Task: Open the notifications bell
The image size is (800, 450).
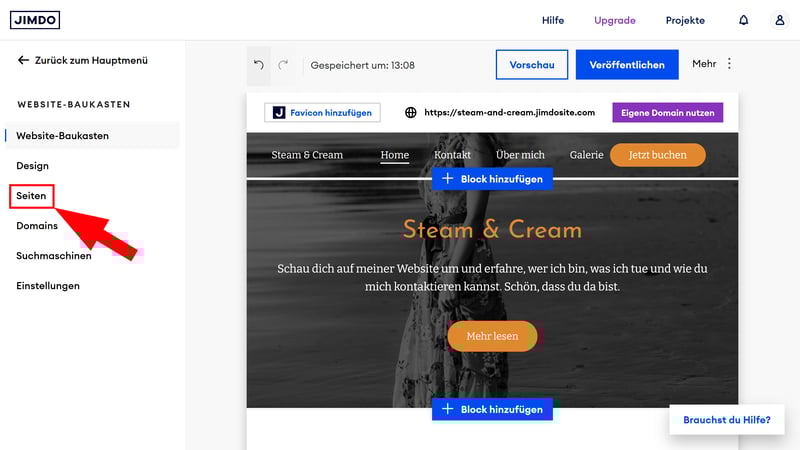Action: pyautogui.click(x=743, y=20)
